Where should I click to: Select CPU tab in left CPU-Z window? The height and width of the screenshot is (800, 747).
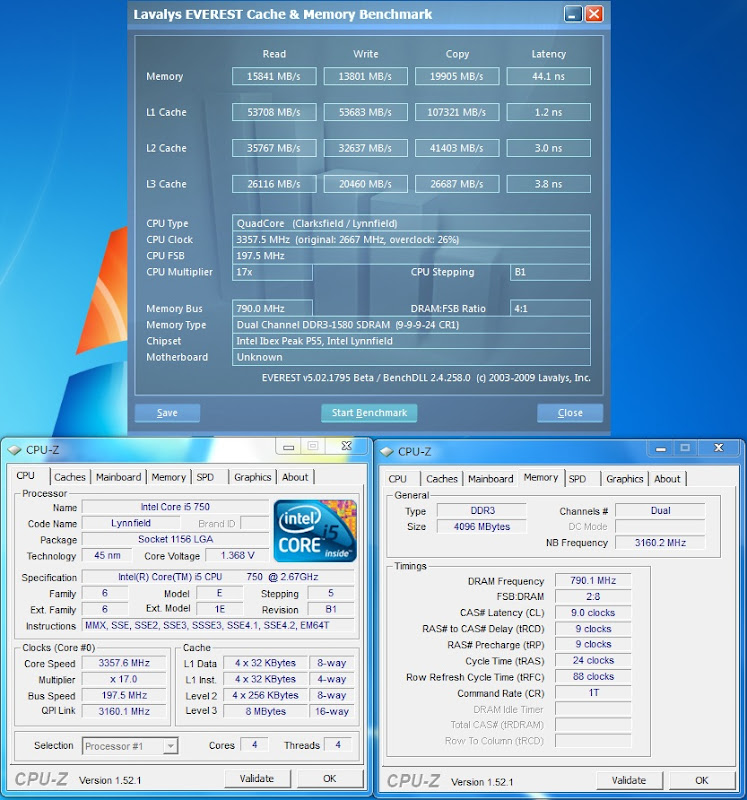pos(26,476)
